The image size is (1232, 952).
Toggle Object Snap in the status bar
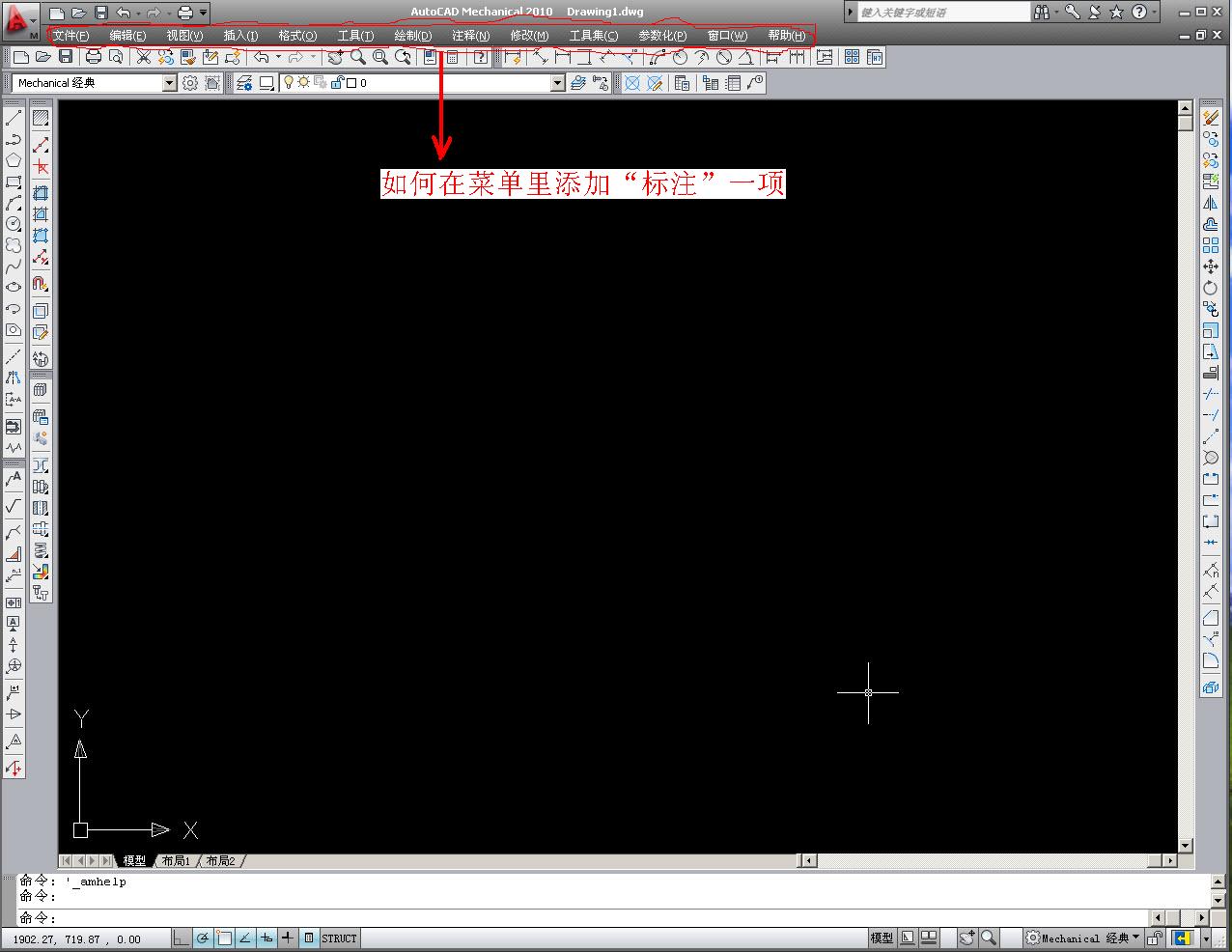tap(224, 938)
